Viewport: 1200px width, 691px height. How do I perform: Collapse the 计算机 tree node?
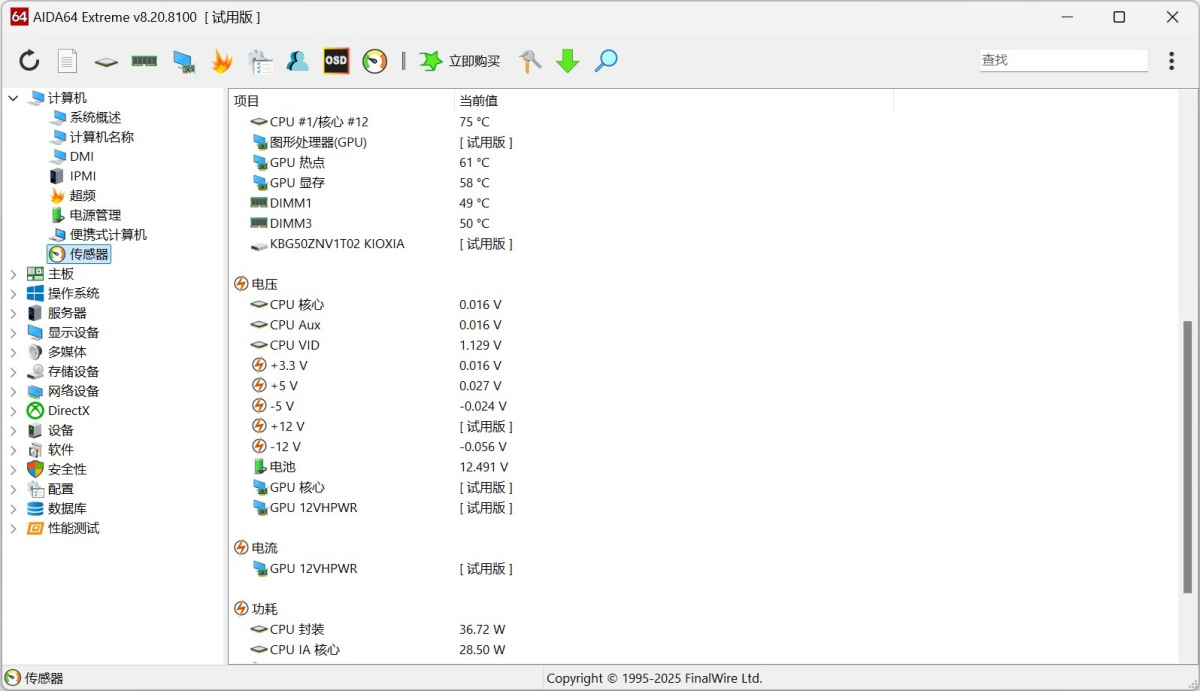(13, 98)
